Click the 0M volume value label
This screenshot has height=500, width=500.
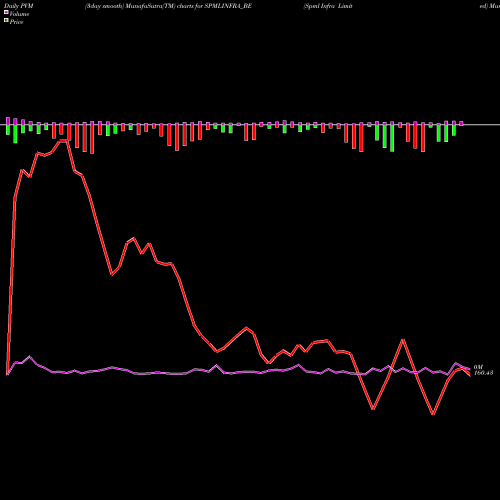478,367
